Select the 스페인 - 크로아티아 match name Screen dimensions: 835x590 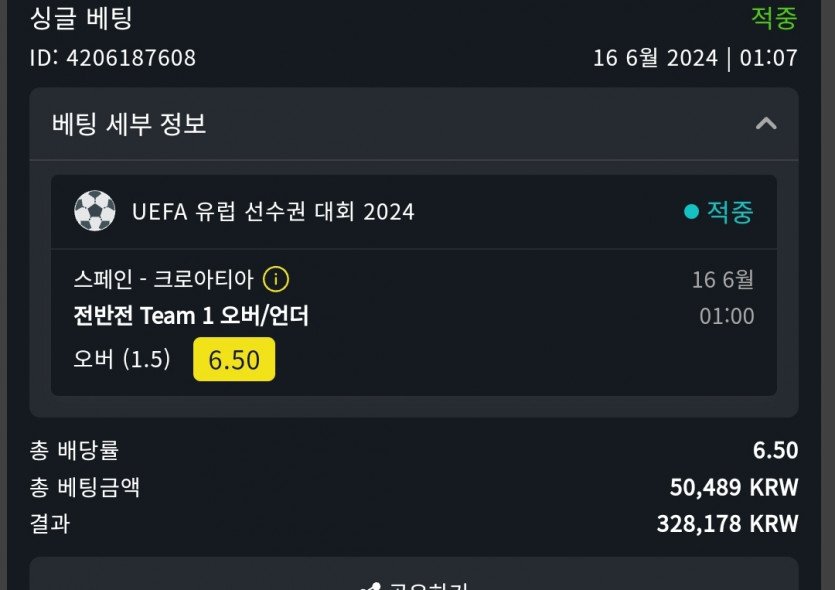coord(163,279)
